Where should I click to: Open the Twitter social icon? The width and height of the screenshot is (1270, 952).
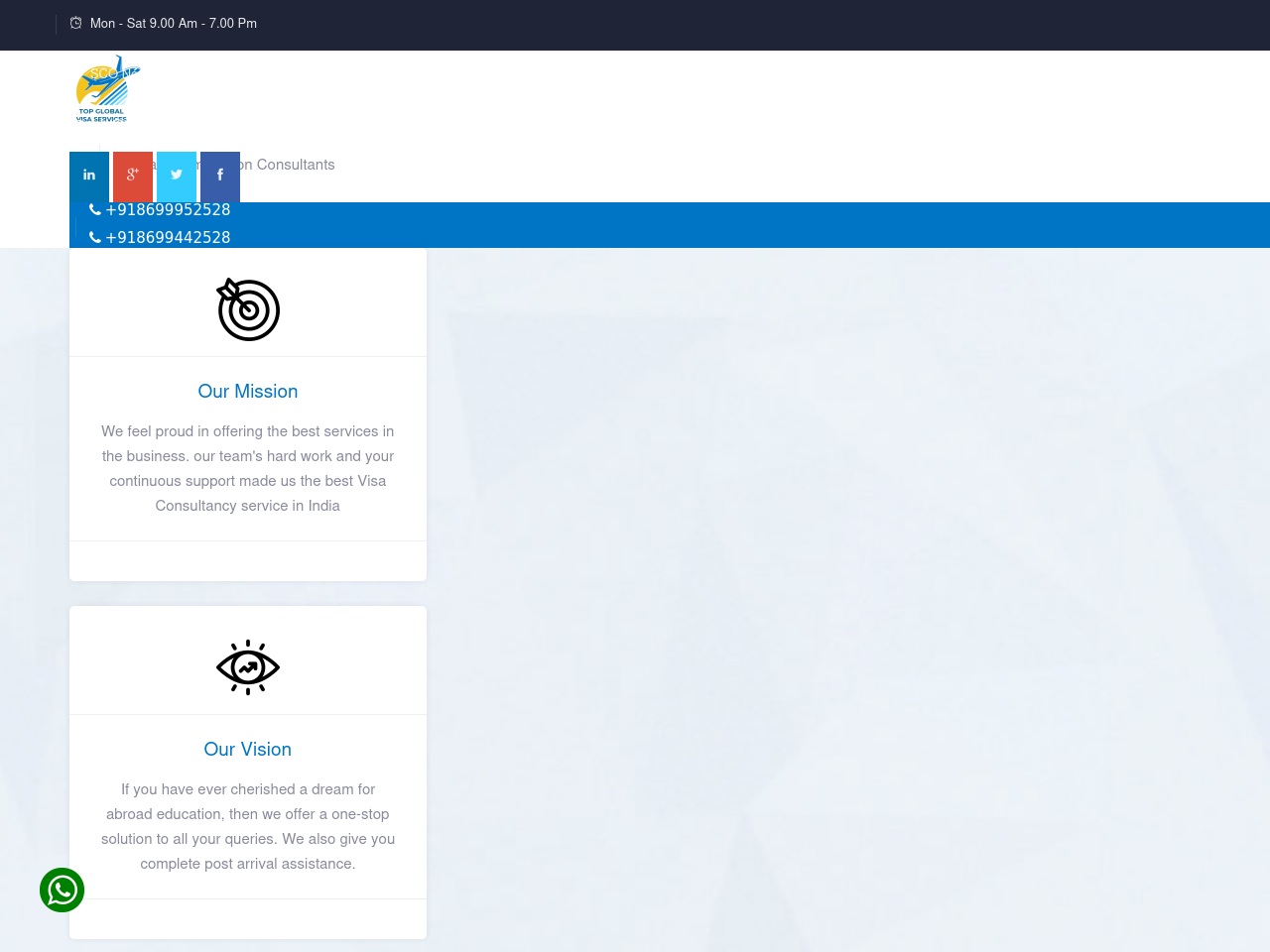177,177
